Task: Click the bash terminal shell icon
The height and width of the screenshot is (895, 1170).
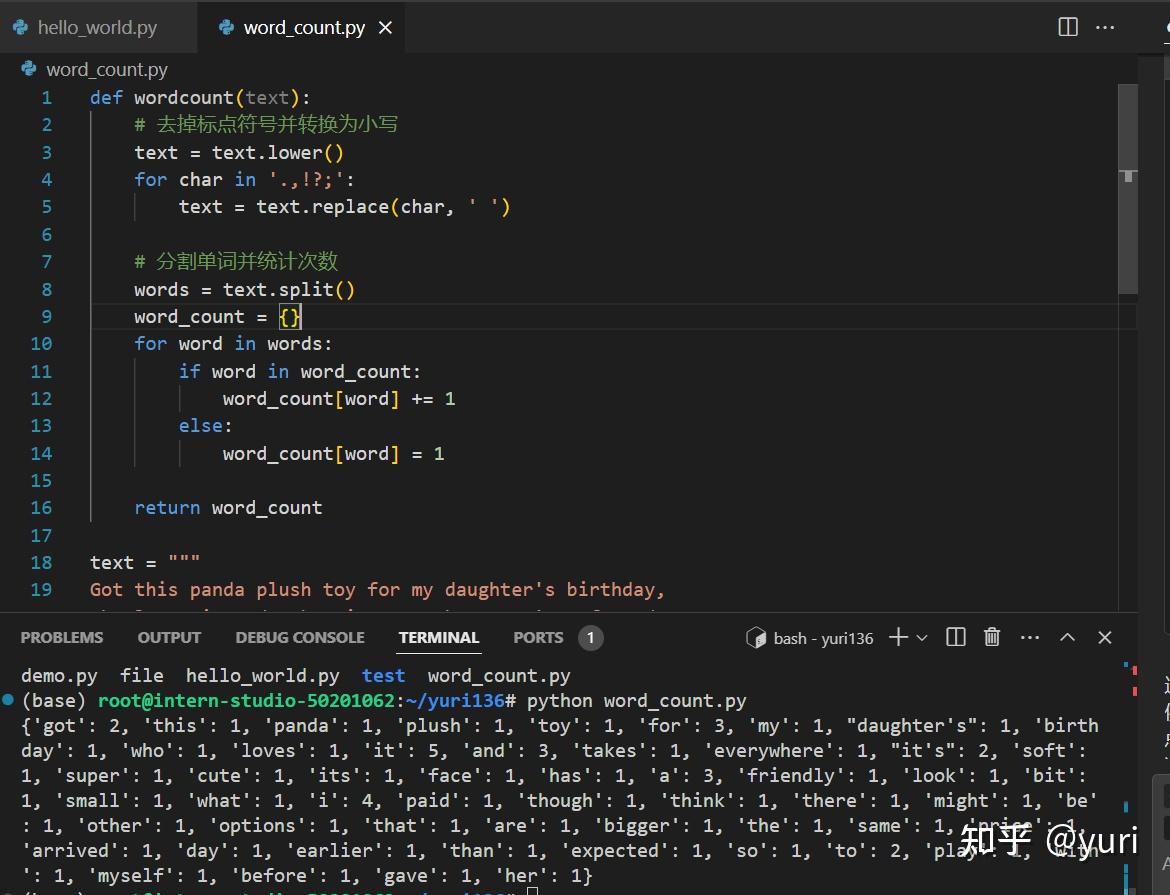Action: pos(756,638)
